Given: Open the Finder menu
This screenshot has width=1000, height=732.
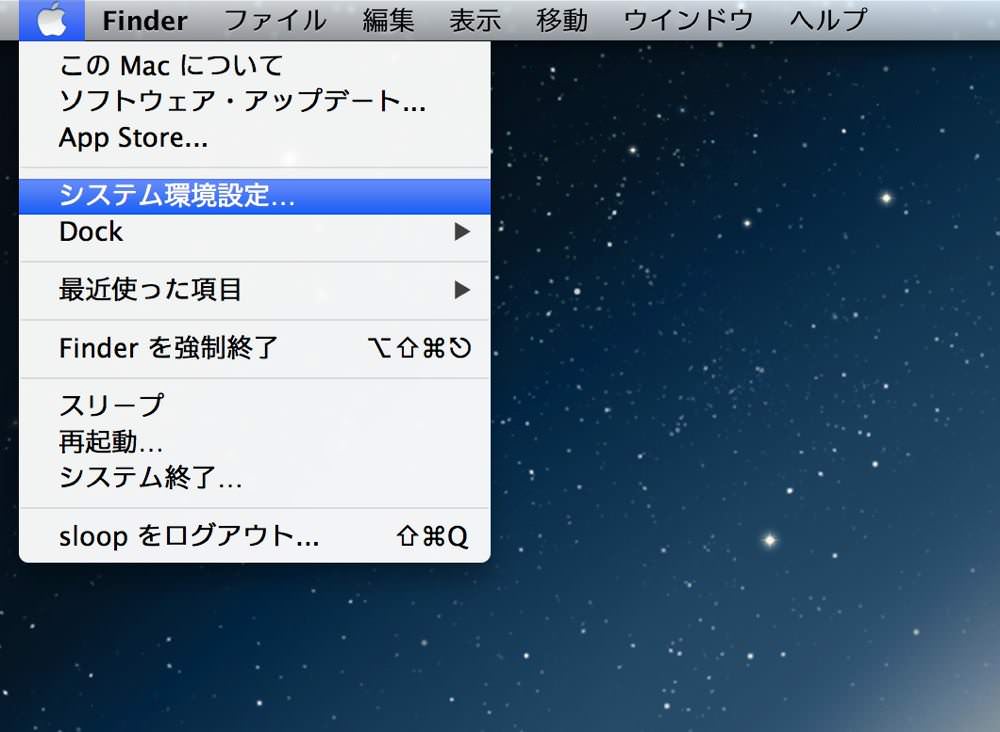Looking at the screenshot, I should click(145, 20).
